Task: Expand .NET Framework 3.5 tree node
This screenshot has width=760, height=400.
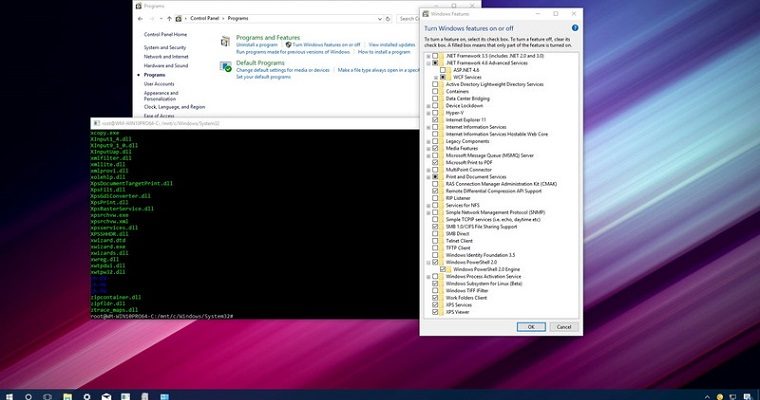Action: pos(428,56)
